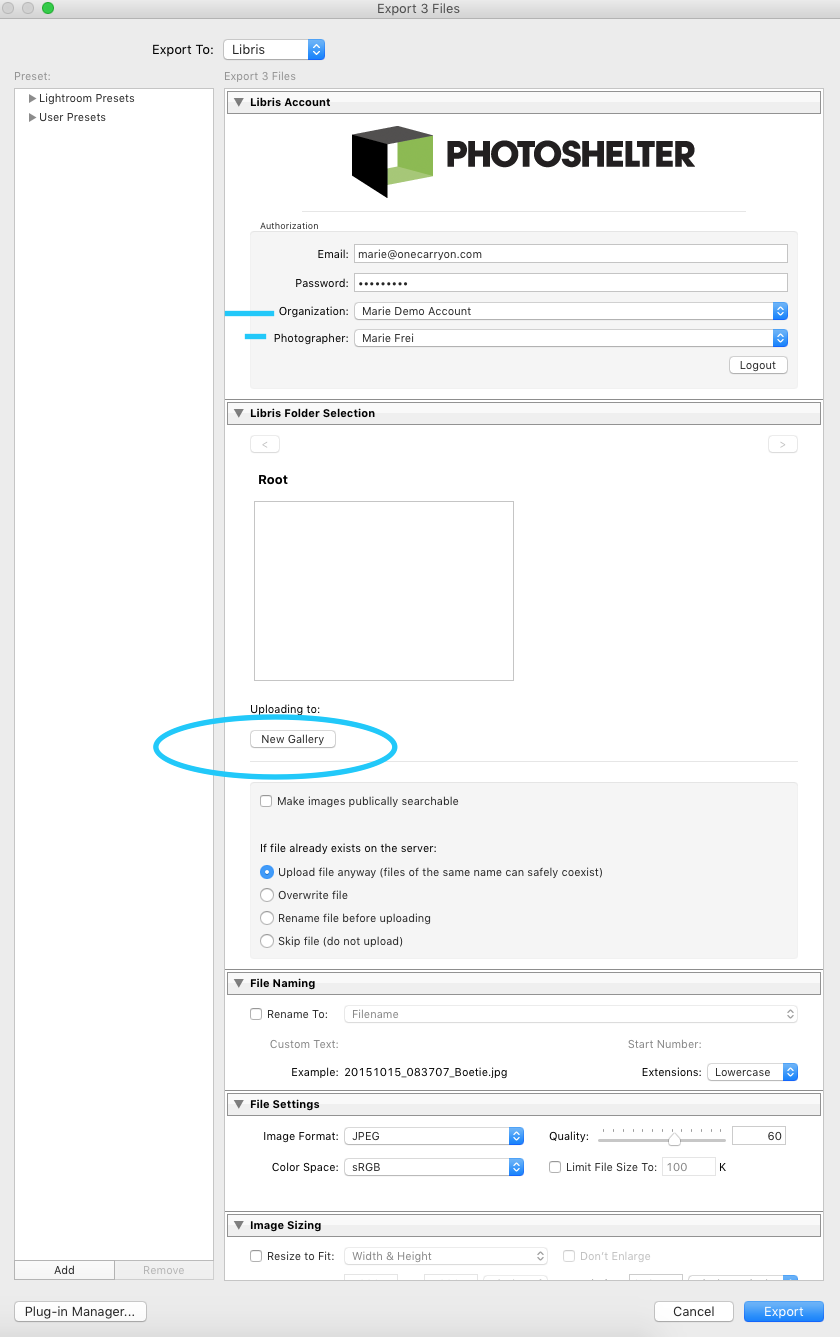Expand the User Presets tree item
This screenshot has height=1337, width=840.
coord(33,117)
